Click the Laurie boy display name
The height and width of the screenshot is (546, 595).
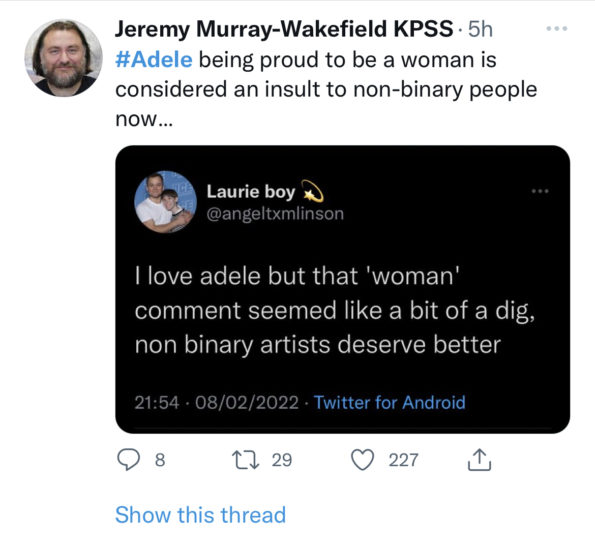click(x=251, y=192)
